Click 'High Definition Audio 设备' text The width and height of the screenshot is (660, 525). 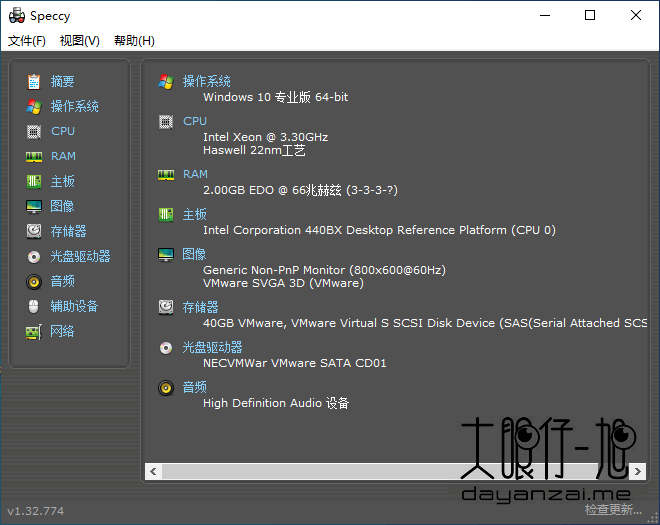pyautogui.click(x=276, y=403)
